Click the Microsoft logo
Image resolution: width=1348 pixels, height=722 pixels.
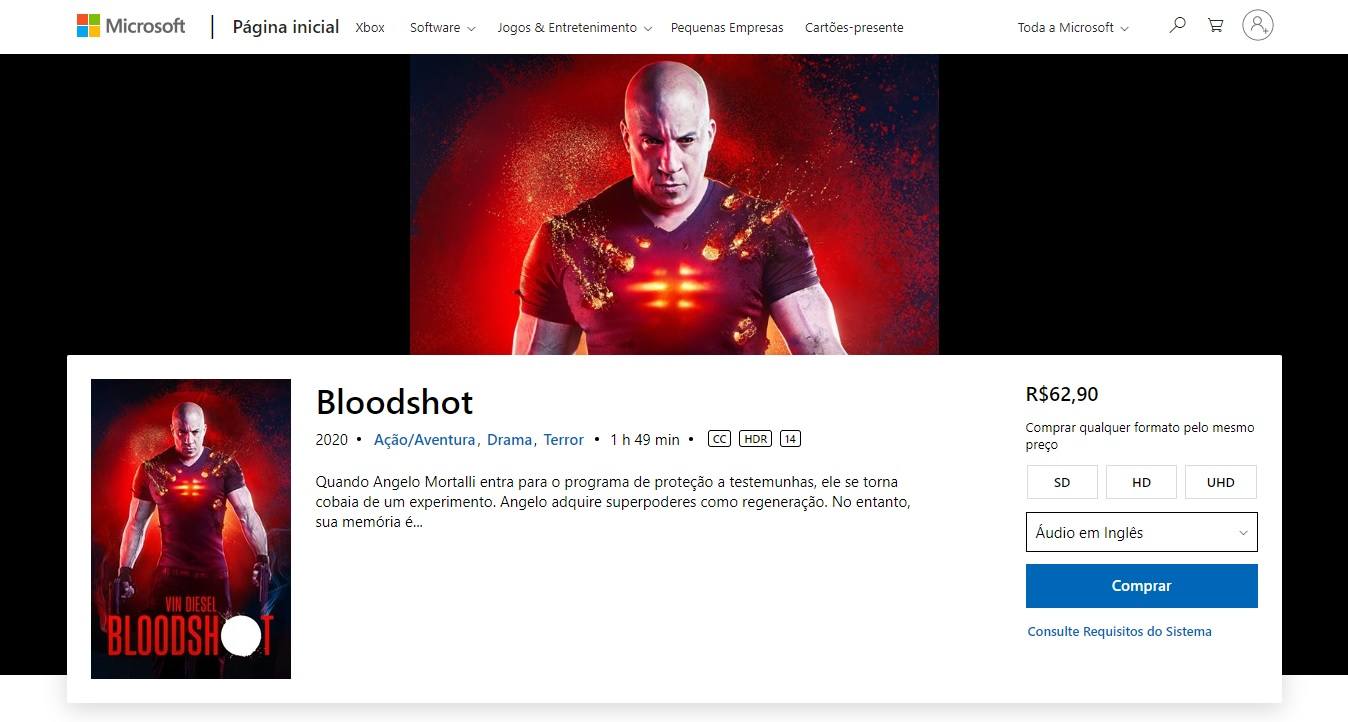pos(131,26)
